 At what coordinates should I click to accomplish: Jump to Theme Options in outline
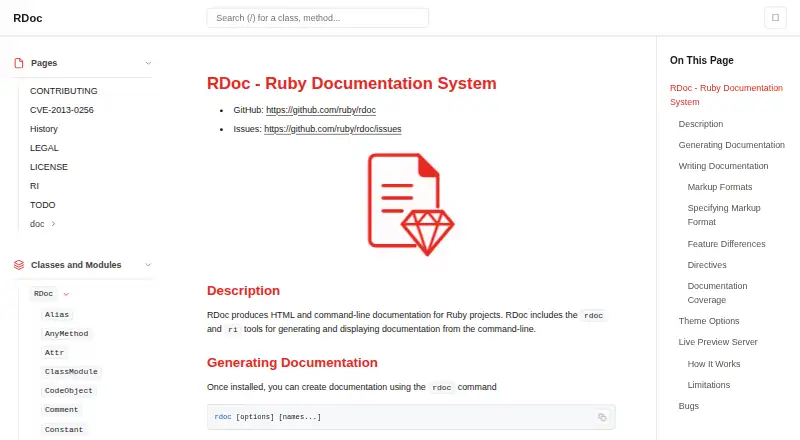(709, 321)
